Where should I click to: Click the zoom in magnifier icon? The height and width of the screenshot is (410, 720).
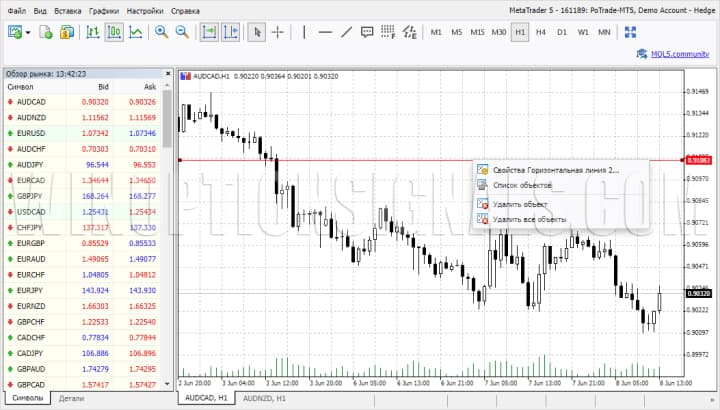(x=161, y=32)
